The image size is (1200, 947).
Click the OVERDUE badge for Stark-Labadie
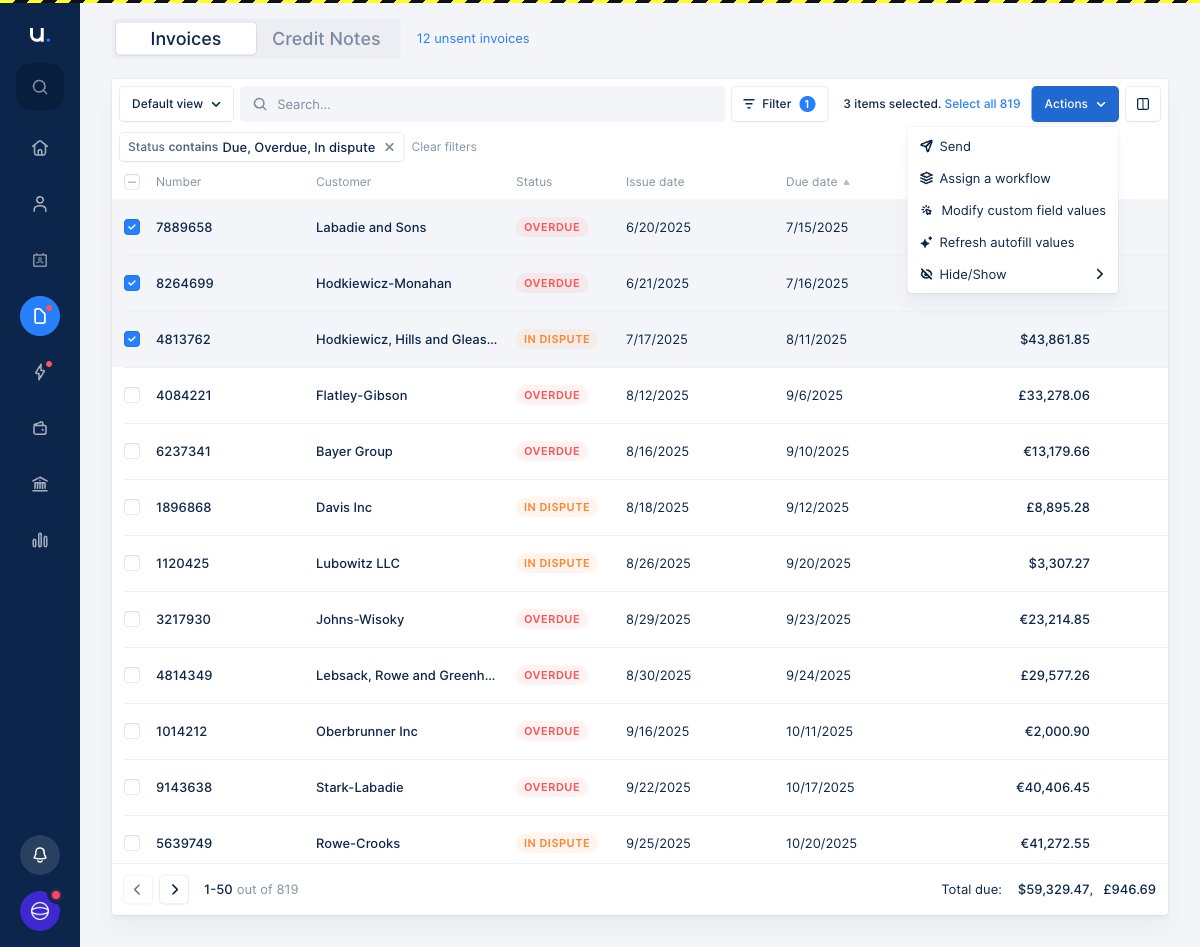click(552, 787)
